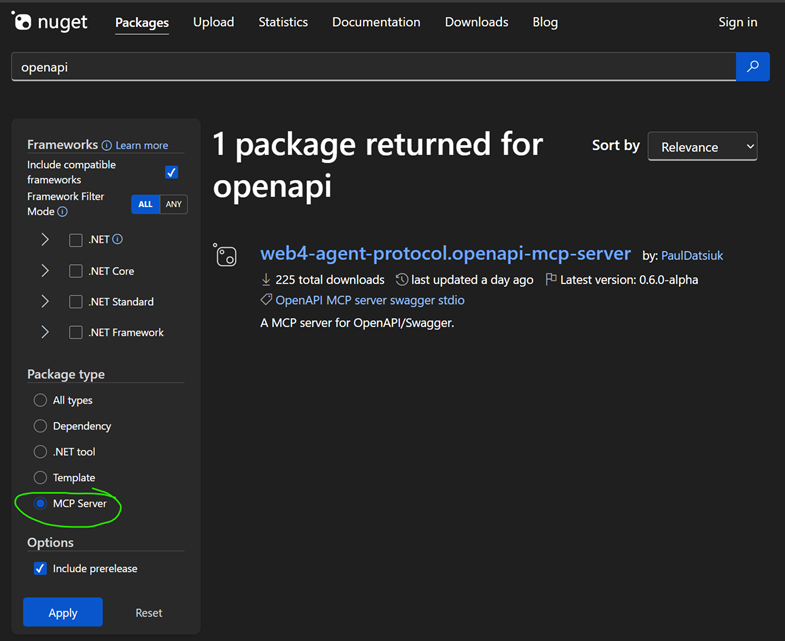
Task: Click '225 total downloads' text
Action: pos(330,279)
